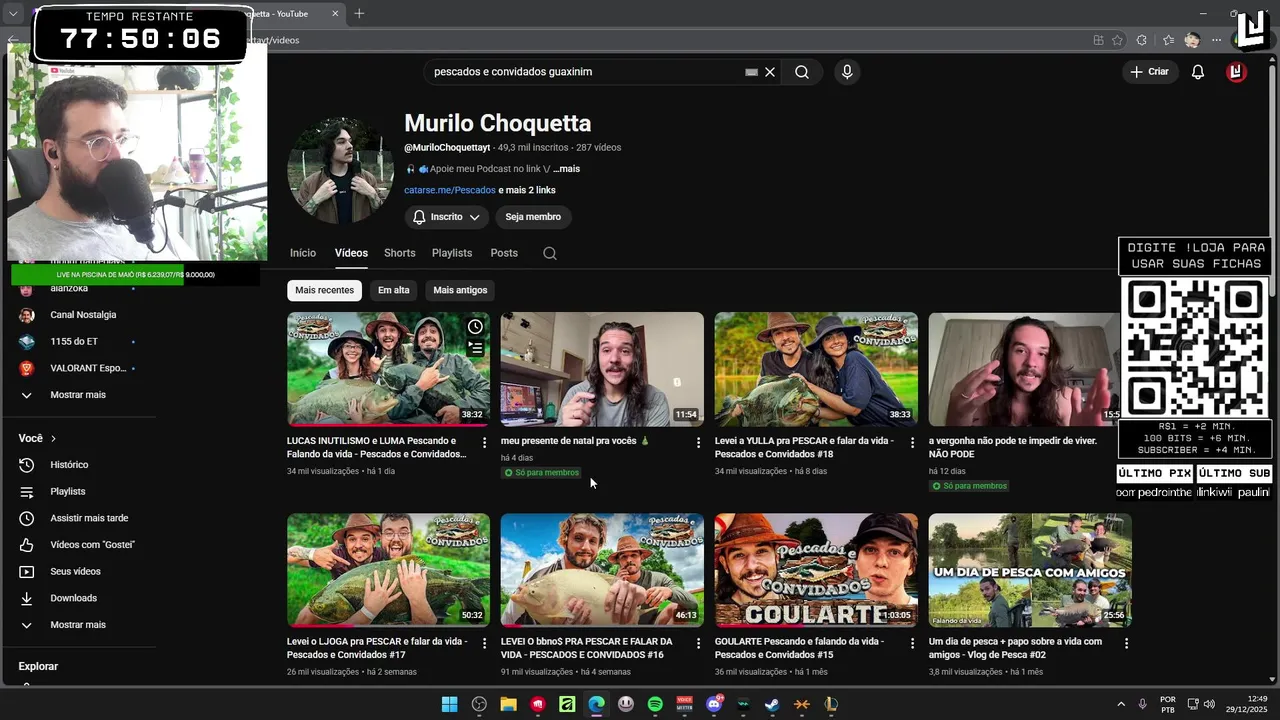Screen dimensions: 1280x720
Task: Open Canal Nostalgia subscription in sidebar
Action: click(83, 315)
